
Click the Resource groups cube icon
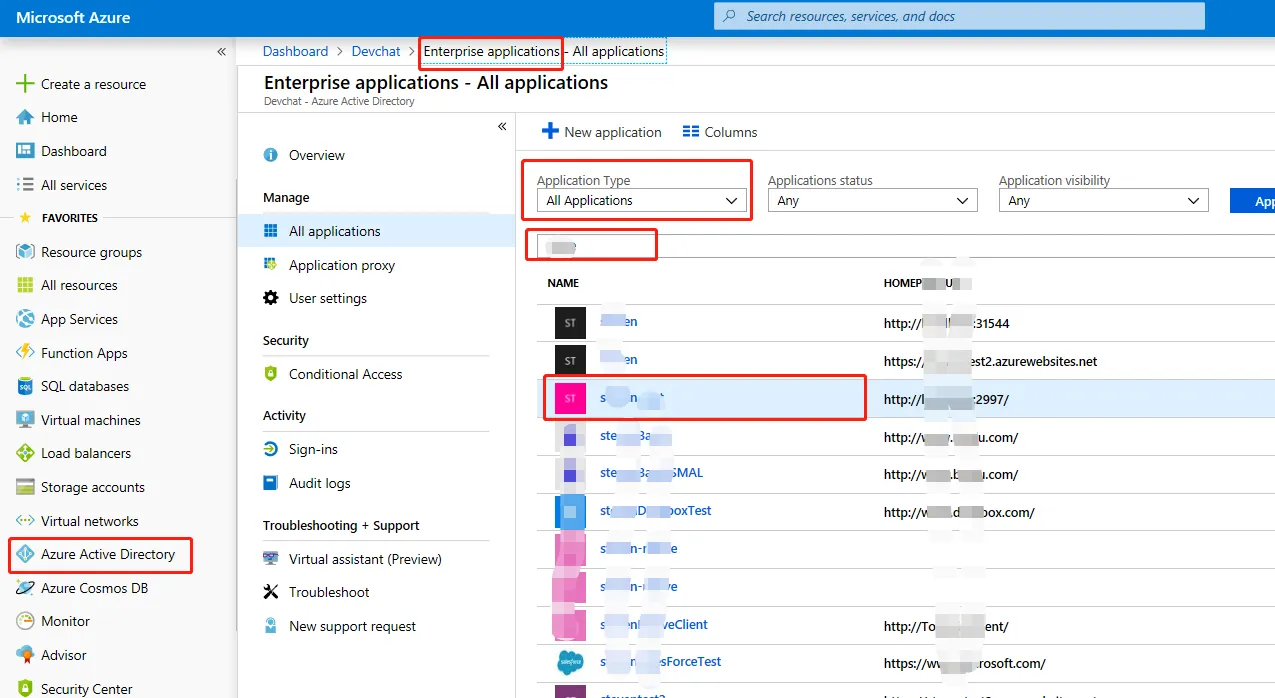click(x=26, y=252)
